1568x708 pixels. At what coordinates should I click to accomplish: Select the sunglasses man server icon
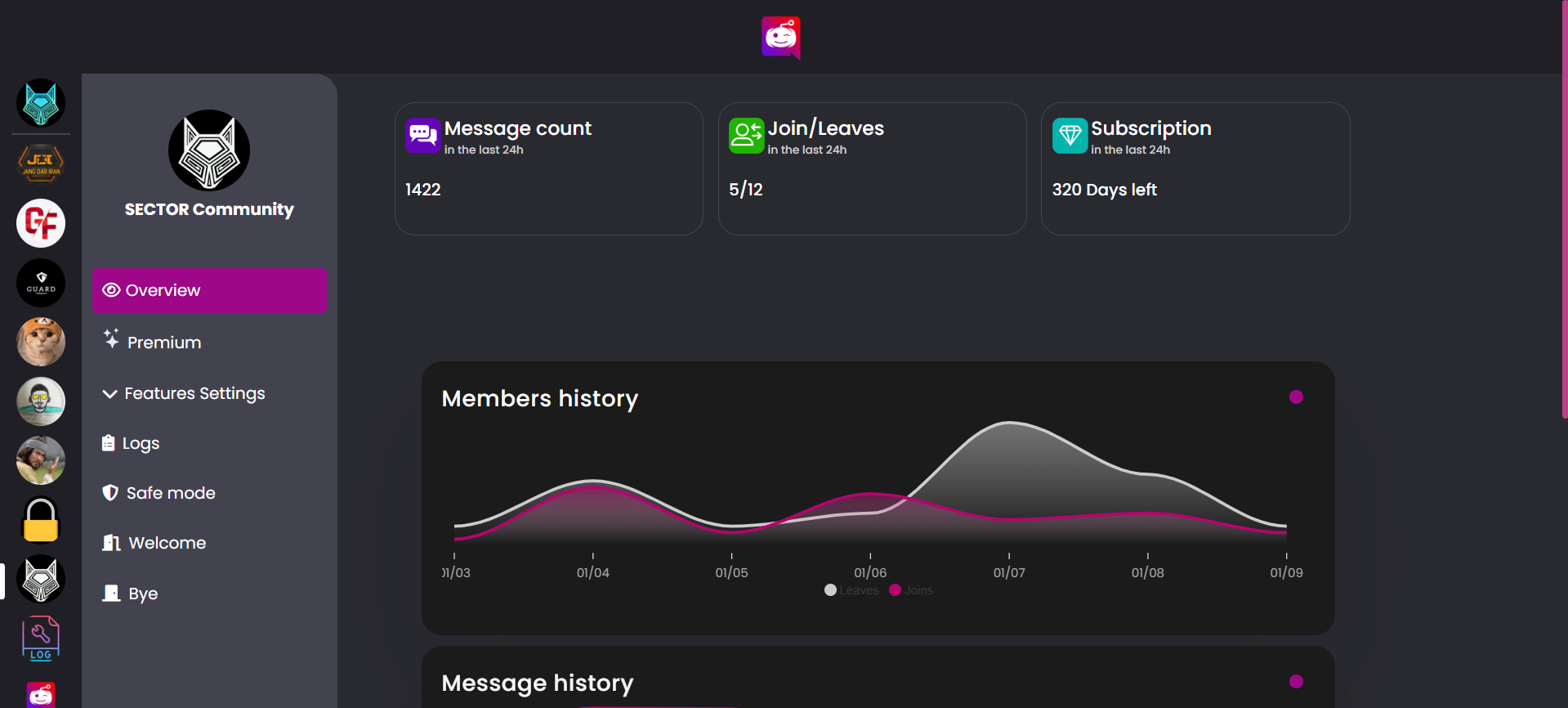pos(41,401)
